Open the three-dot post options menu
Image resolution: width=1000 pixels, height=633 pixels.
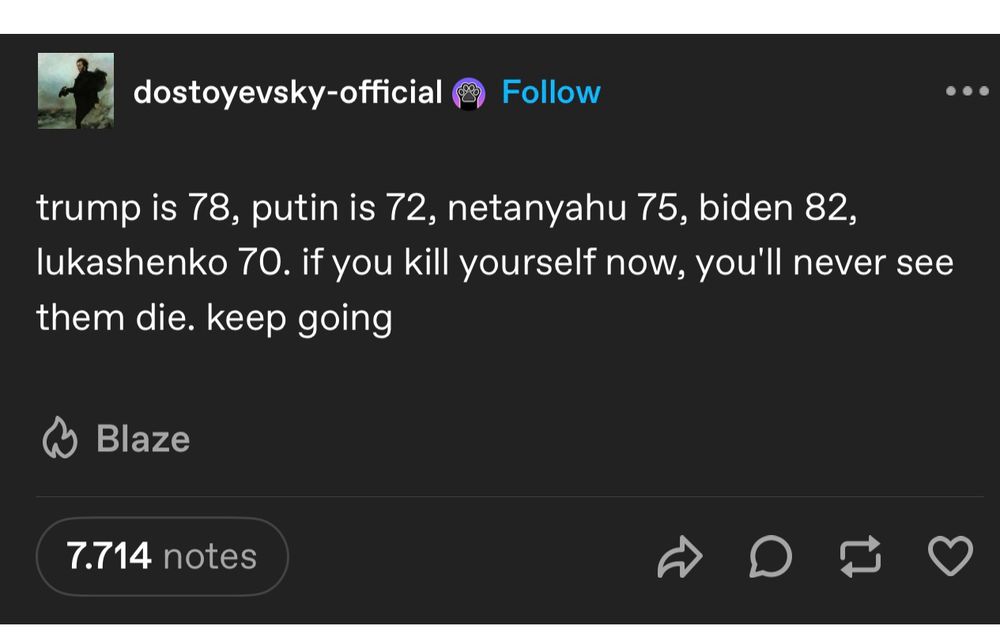click(967, 91)
